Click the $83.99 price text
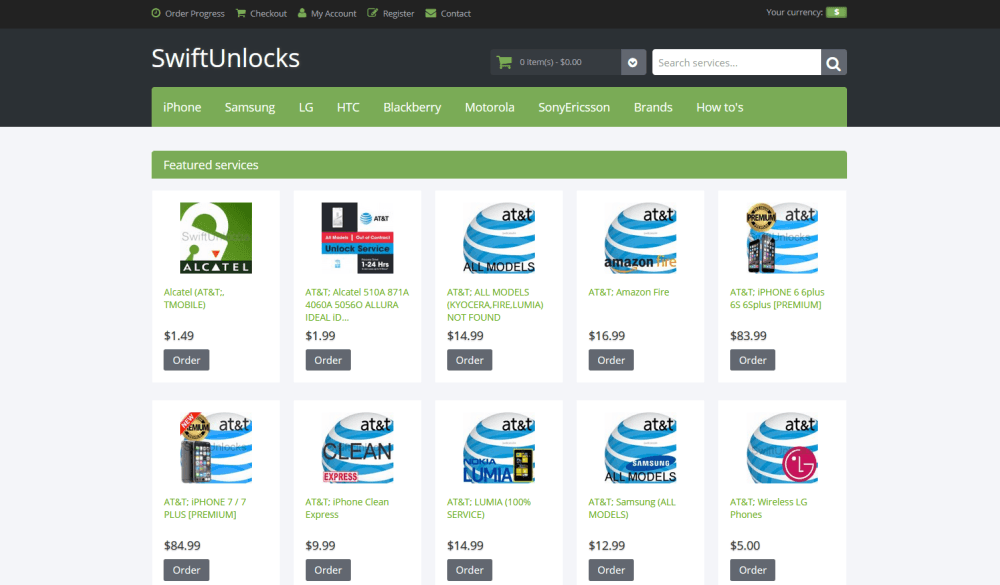The height and width of the screenshot is (585, 1000). tap(748, 336)
